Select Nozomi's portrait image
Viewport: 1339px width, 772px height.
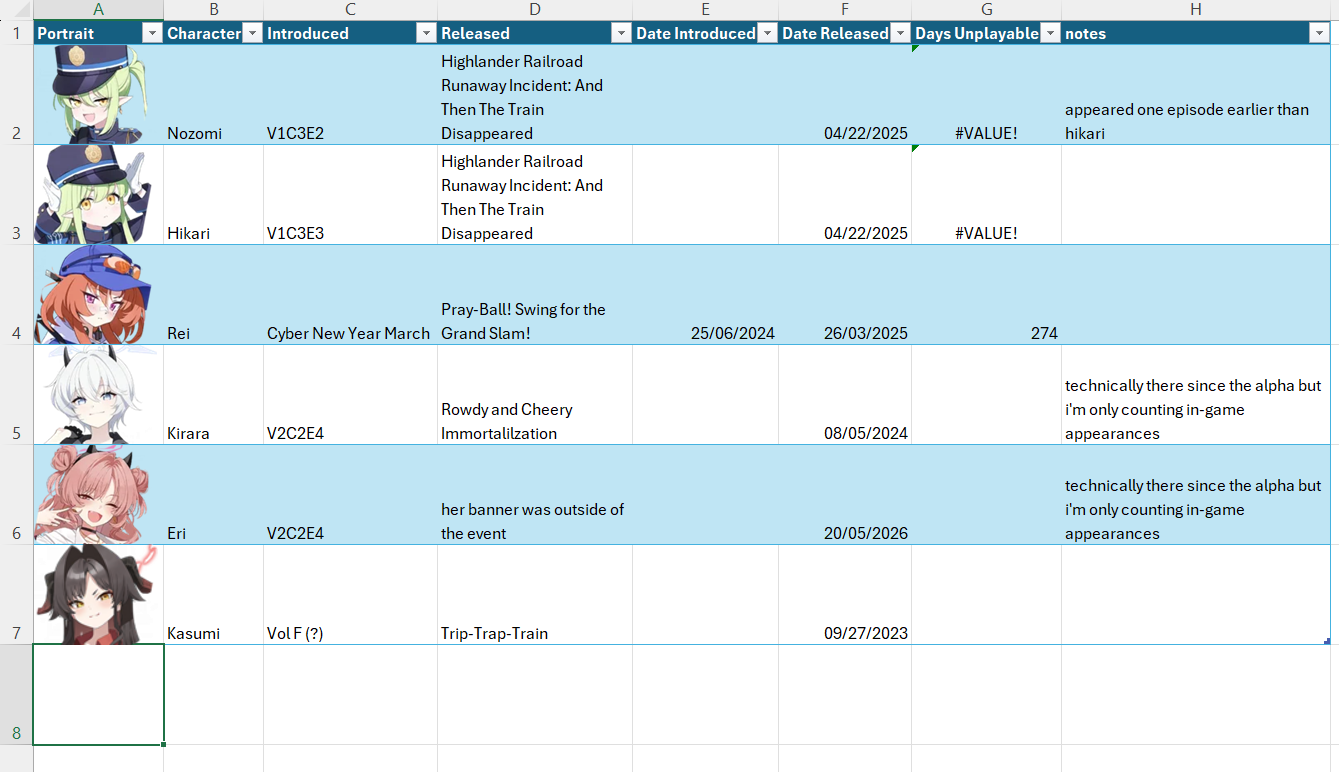pyautogui.click(x=99, y=95)
